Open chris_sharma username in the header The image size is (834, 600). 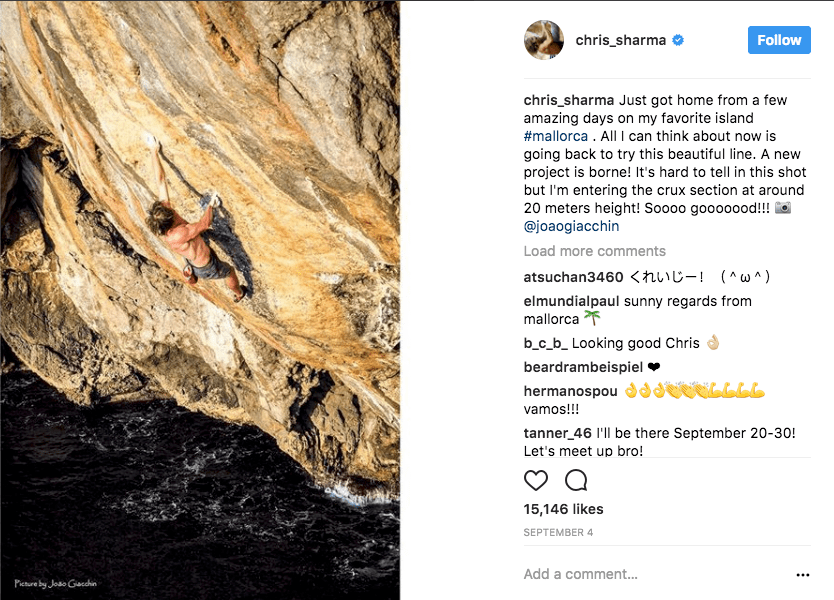click(620, 41)
